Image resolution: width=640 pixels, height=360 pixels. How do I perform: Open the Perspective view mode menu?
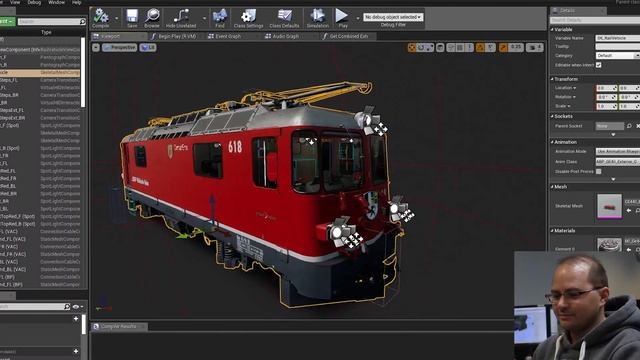click(119, 48)
